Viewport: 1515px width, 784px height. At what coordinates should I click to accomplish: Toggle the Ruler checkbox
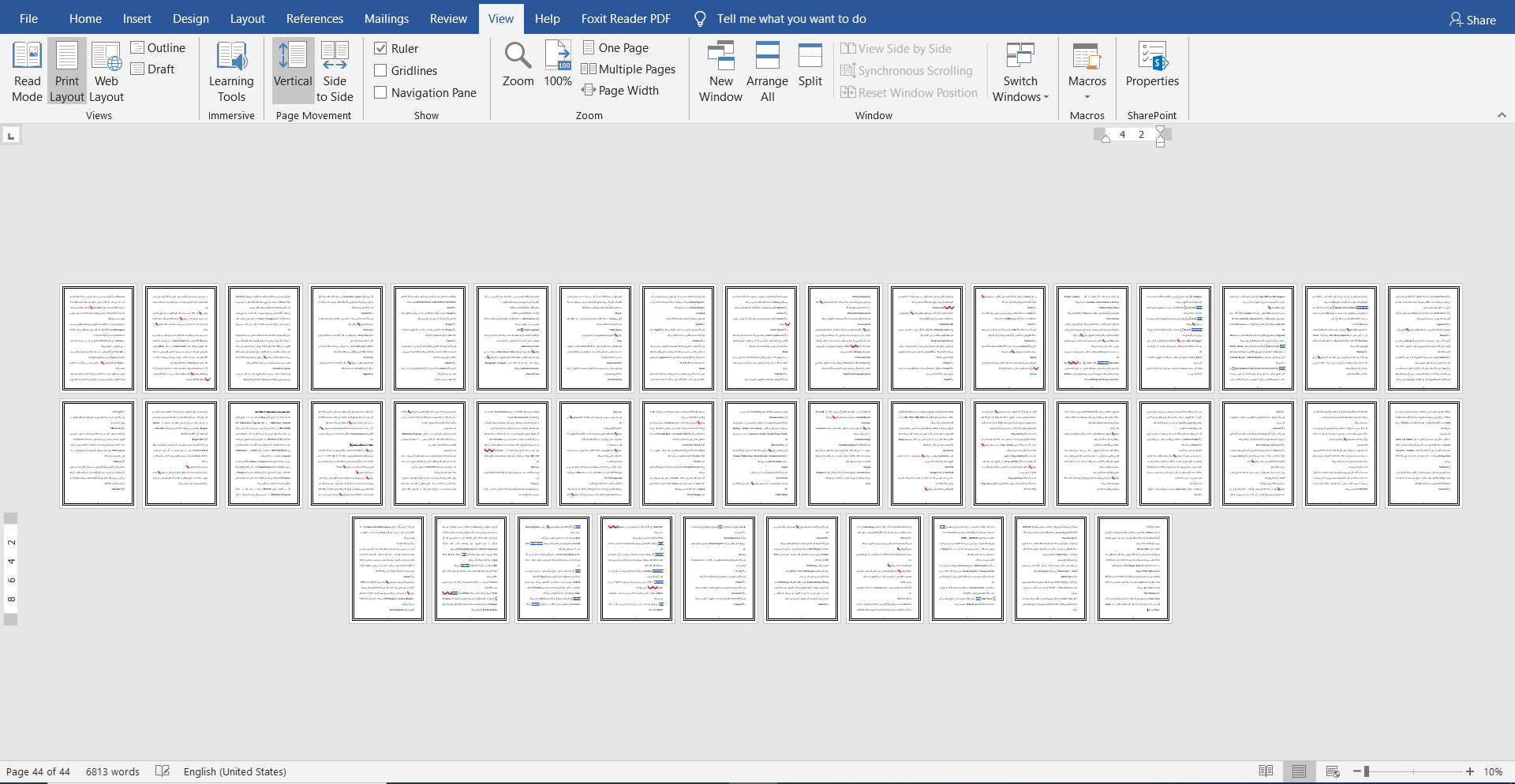coord(380,48)
